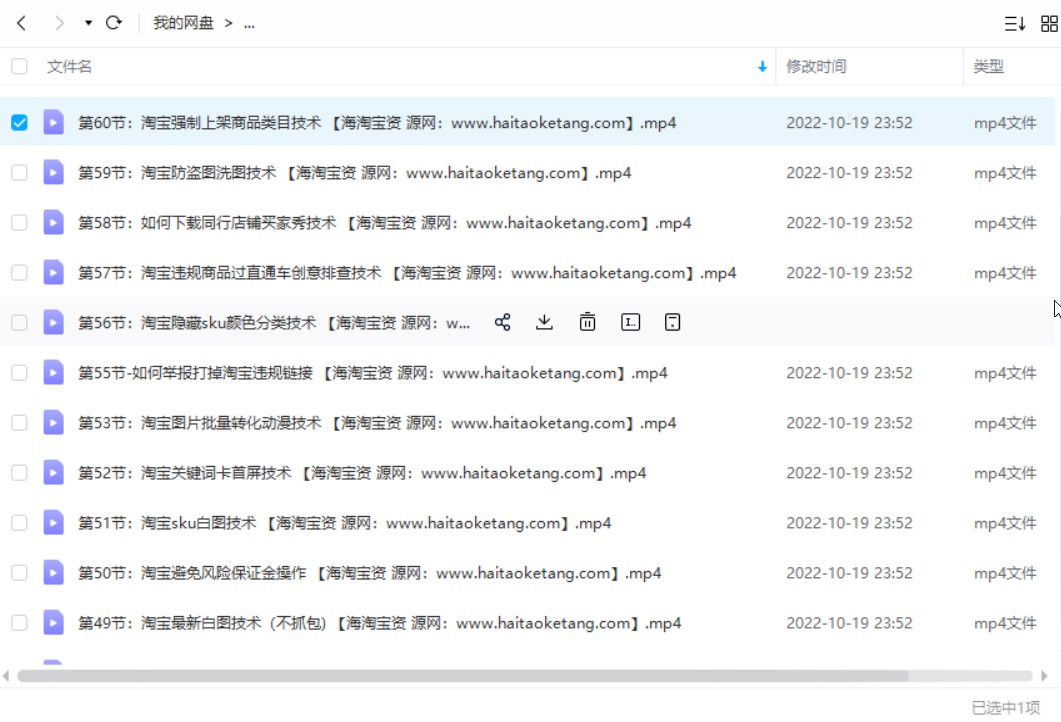Select file 第57节：淘宝违规商品过直通车创意排查技术
The height and width of the screenshot is (722, 1061).
point(407,273)
